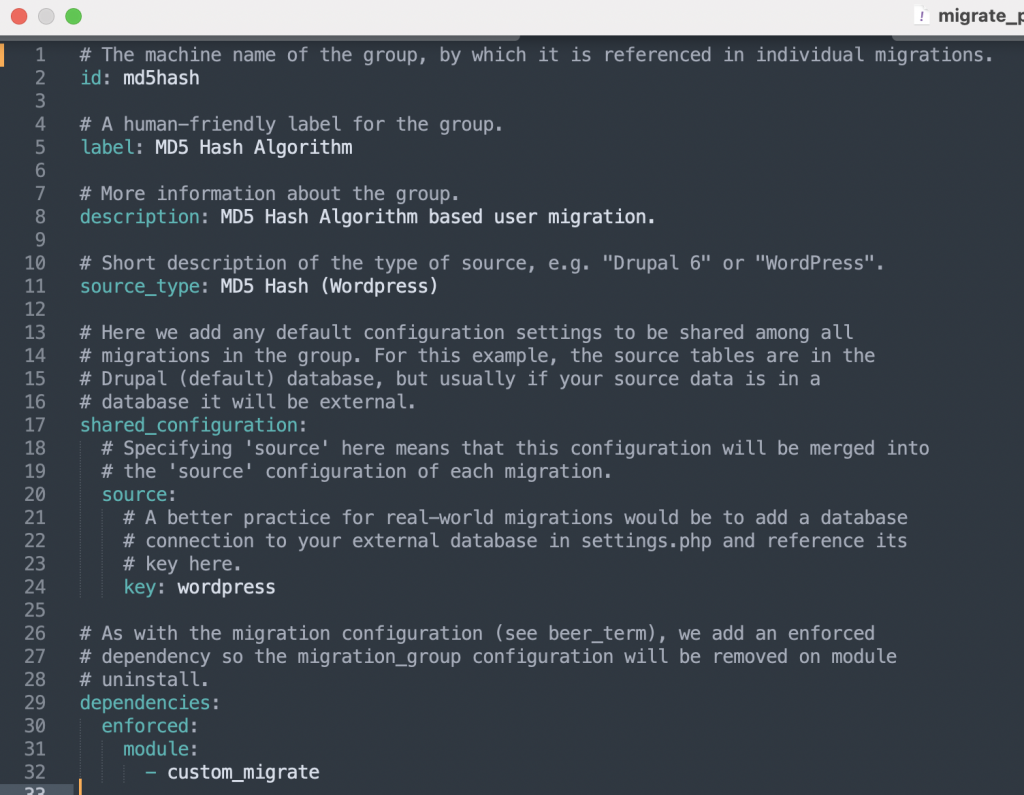The height and width of the screenshot is (795, 1024).
Task: Click the YAML file icon in title bar
Action: (921, 16)
